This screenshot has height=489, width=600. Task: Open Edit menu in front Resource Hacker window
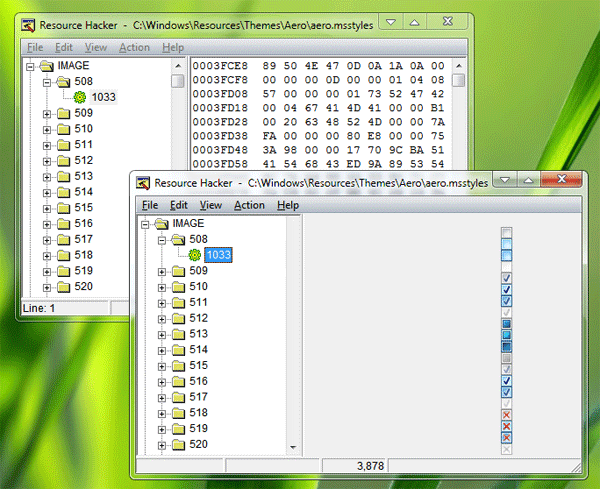pos(179,205)
